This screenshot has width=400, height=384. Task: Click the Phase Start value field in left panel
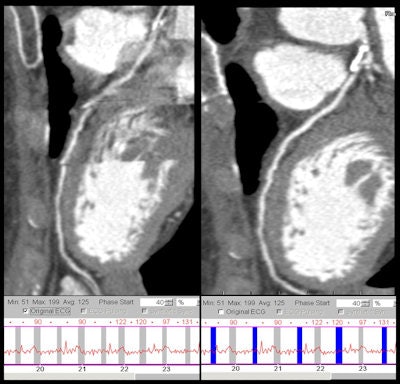click(x=153, y=303)
